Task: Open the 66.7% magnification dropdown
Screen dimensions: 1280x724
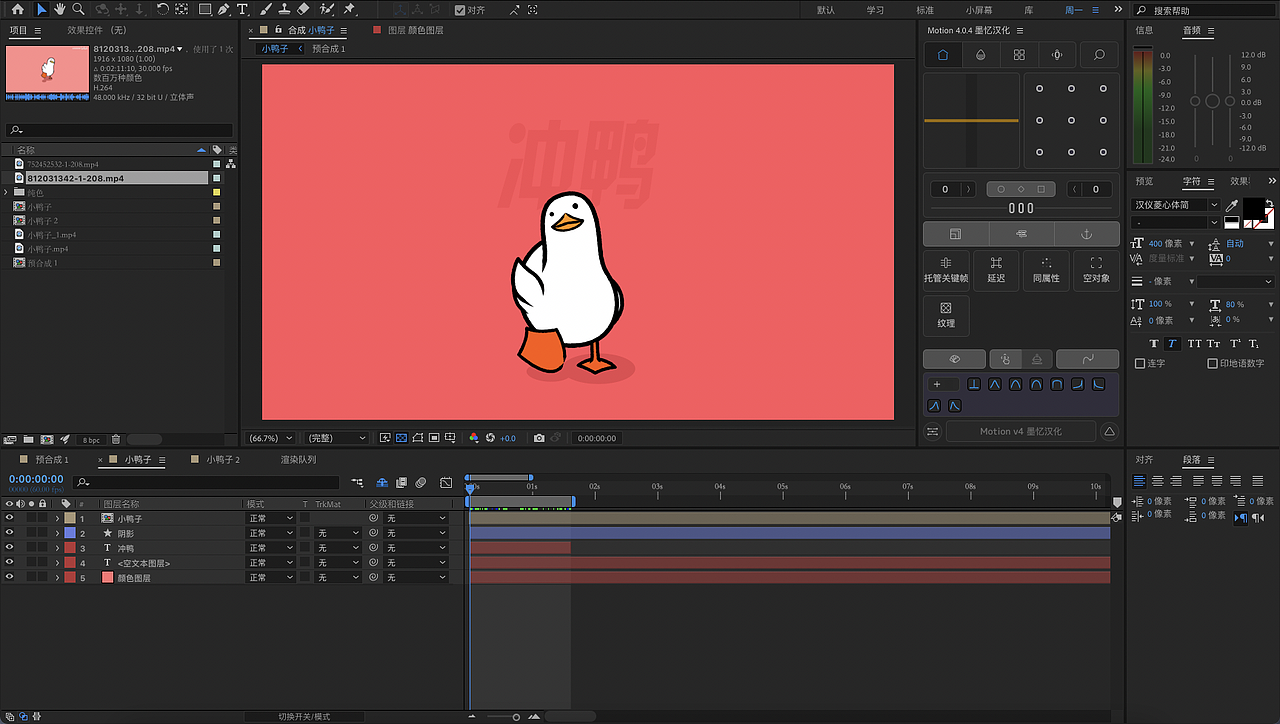Action: click(x=272, y=438)
